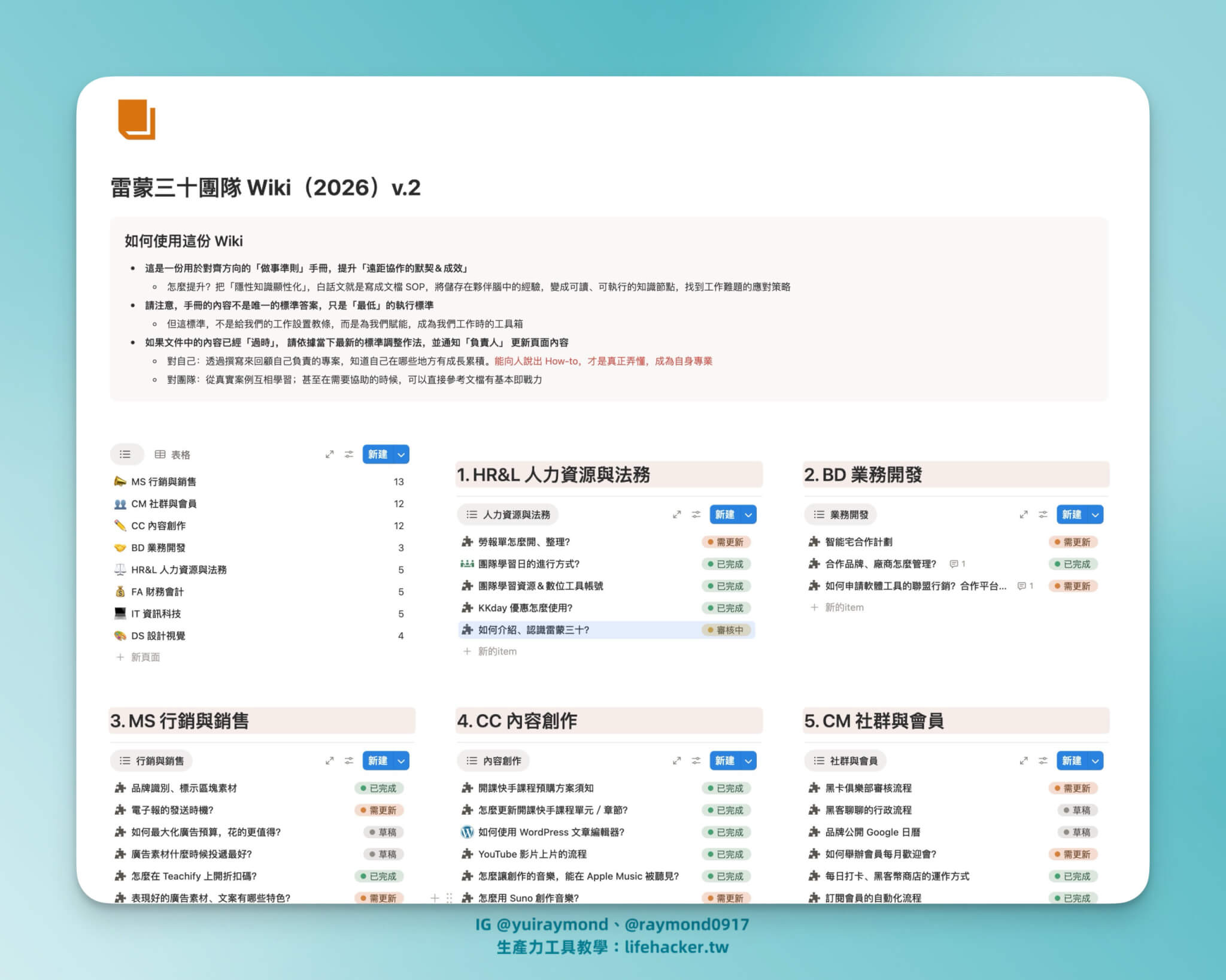Open the YouTube 影片上片的流程 page
The image size is (1226, 980).
pyautogui.click(x=532, y=854)
